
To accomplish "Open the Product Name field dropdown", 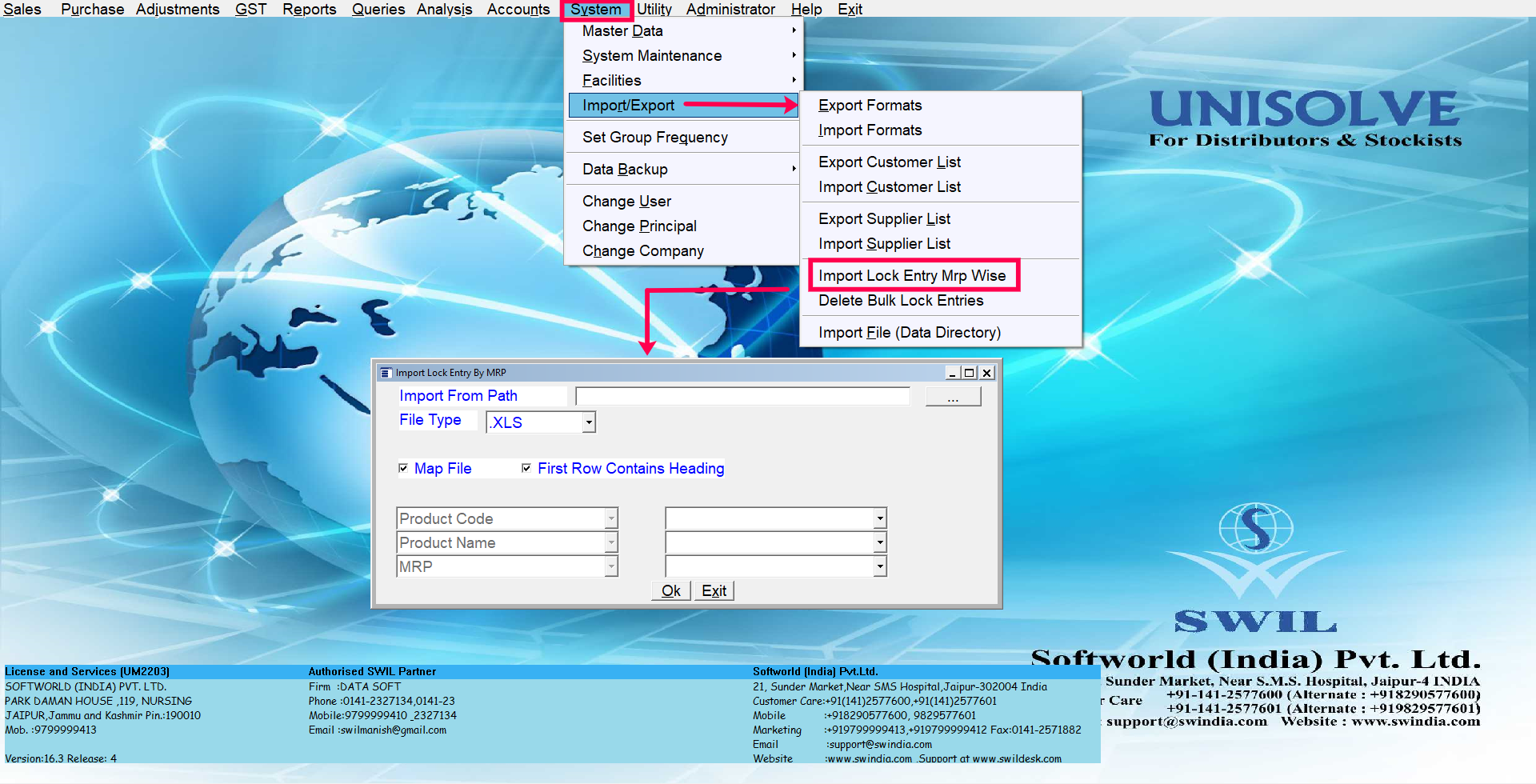I will (x=611, y=542).
